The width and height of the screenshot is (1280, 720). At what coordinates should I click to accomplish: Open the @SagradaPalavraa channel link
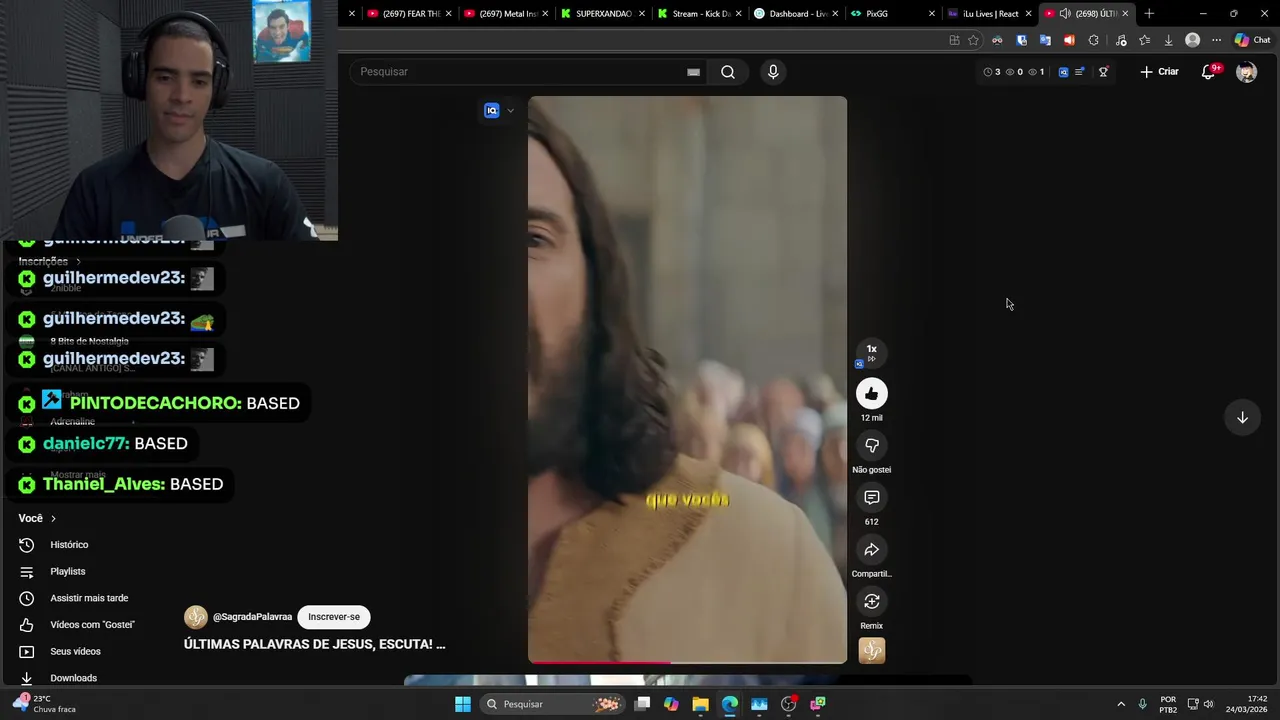click(253, 617)
